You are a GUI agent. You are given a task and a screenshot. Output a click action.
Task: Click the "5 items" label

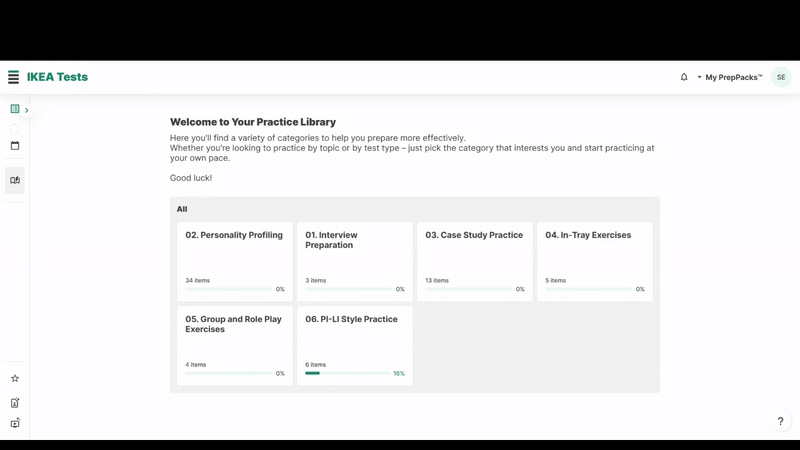[556, 281]
